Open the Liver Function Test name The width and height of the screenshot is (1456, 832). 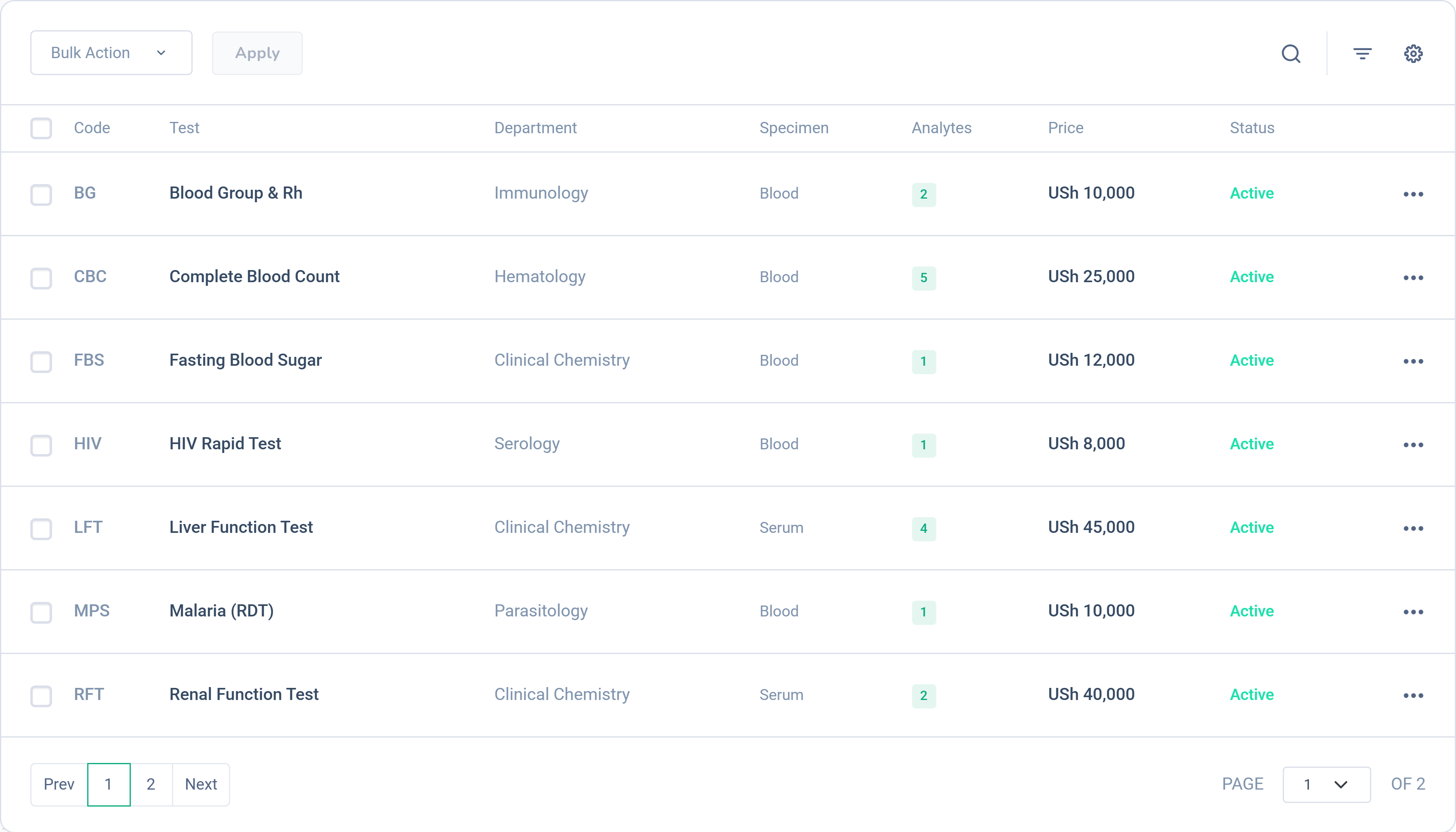pos(241,527)
